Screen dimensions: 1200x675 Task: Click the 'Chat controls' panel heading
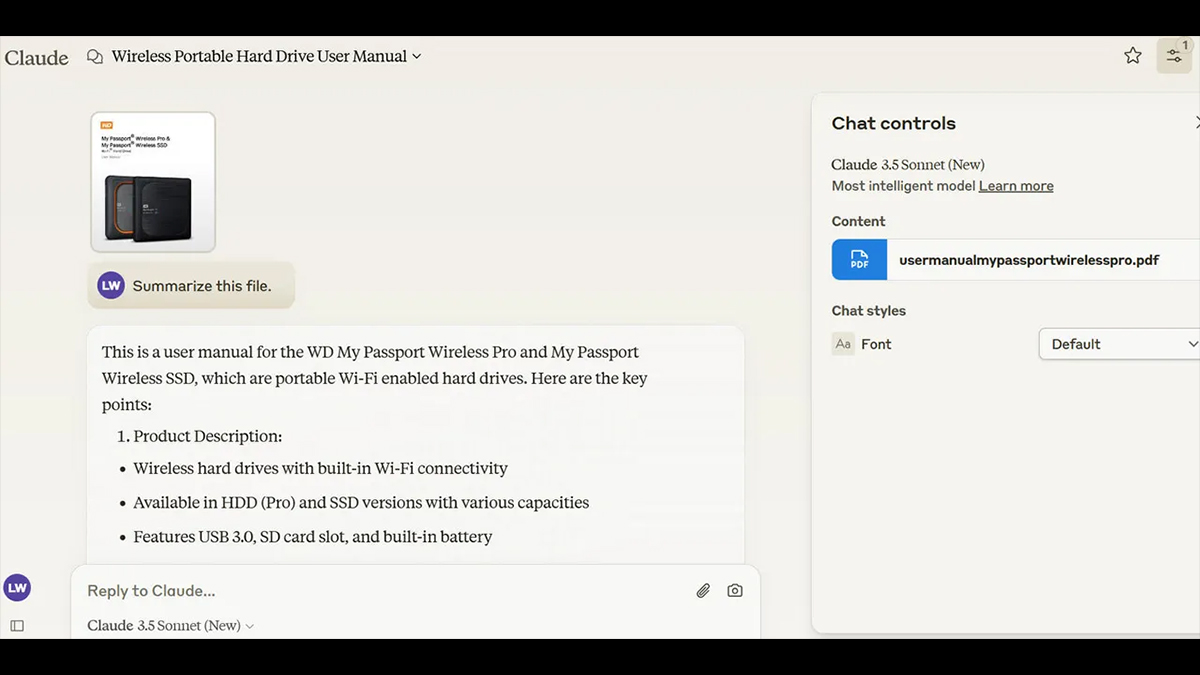894,123
